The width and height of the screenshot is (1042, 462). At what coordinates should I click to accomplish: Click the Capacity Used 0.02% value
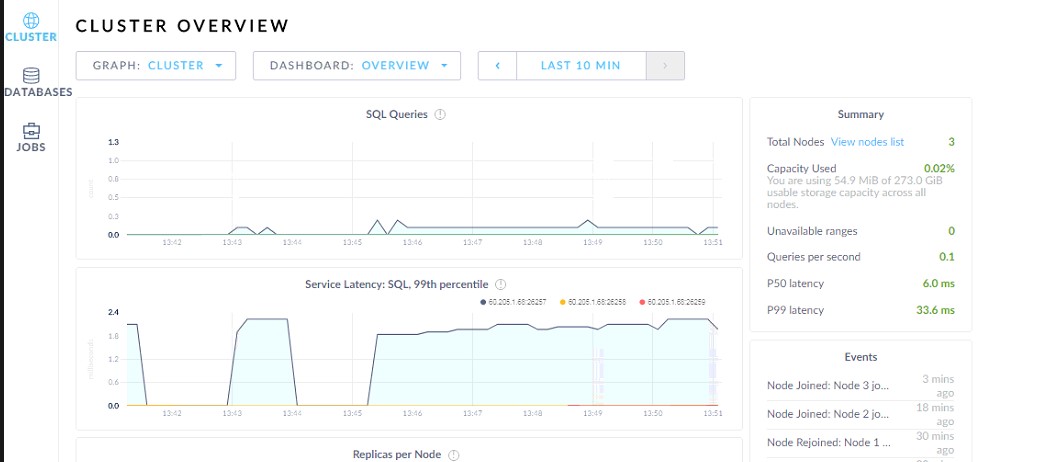[939, 168]
